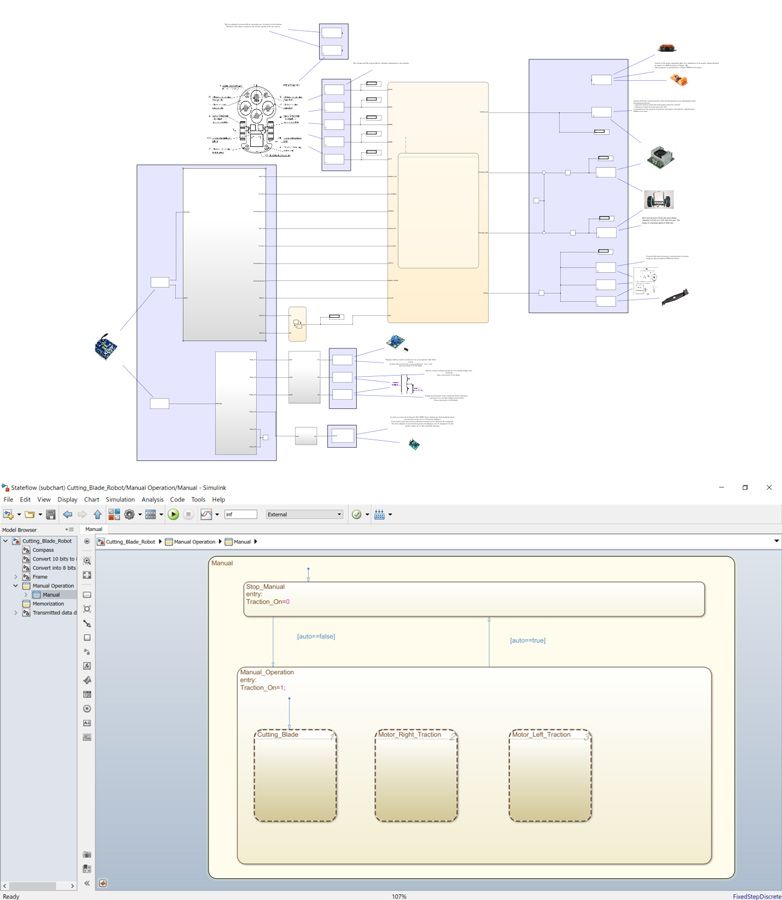
Task: Run simulation with green play button
Action: (173, 514)
